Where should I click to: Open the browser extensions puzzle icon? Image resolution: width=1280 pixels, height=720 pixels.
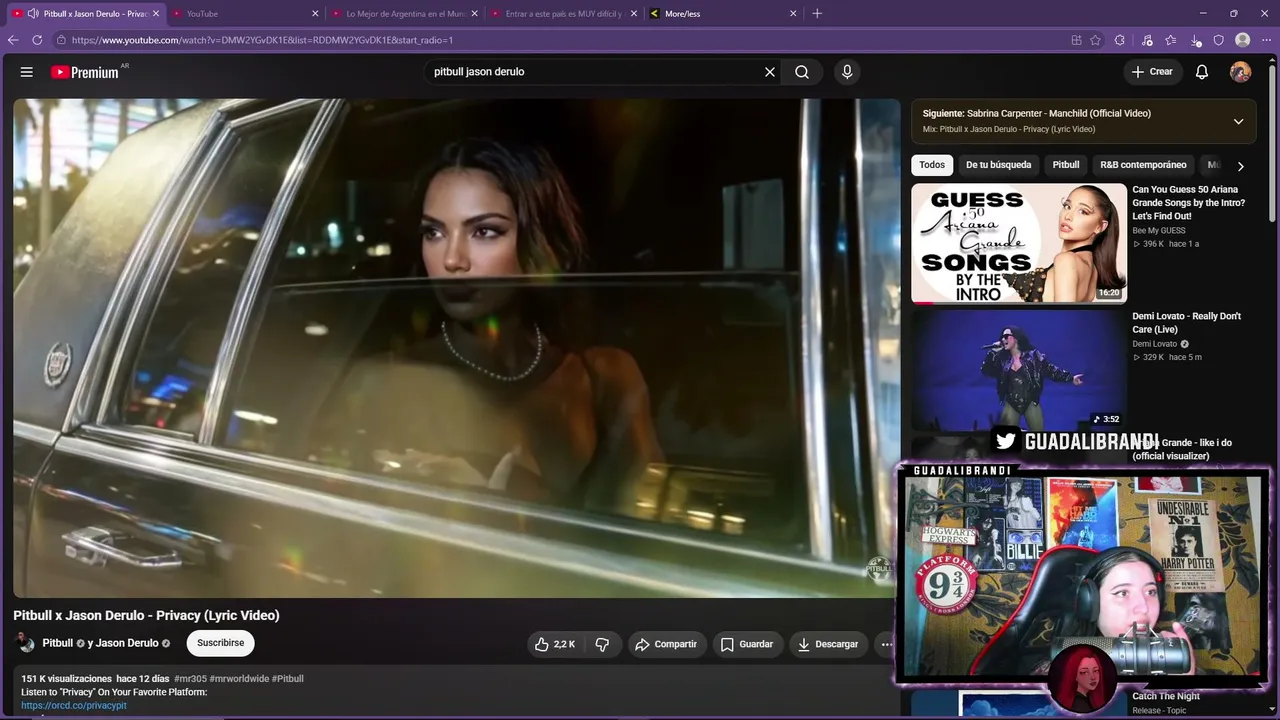click(1120, 40)
